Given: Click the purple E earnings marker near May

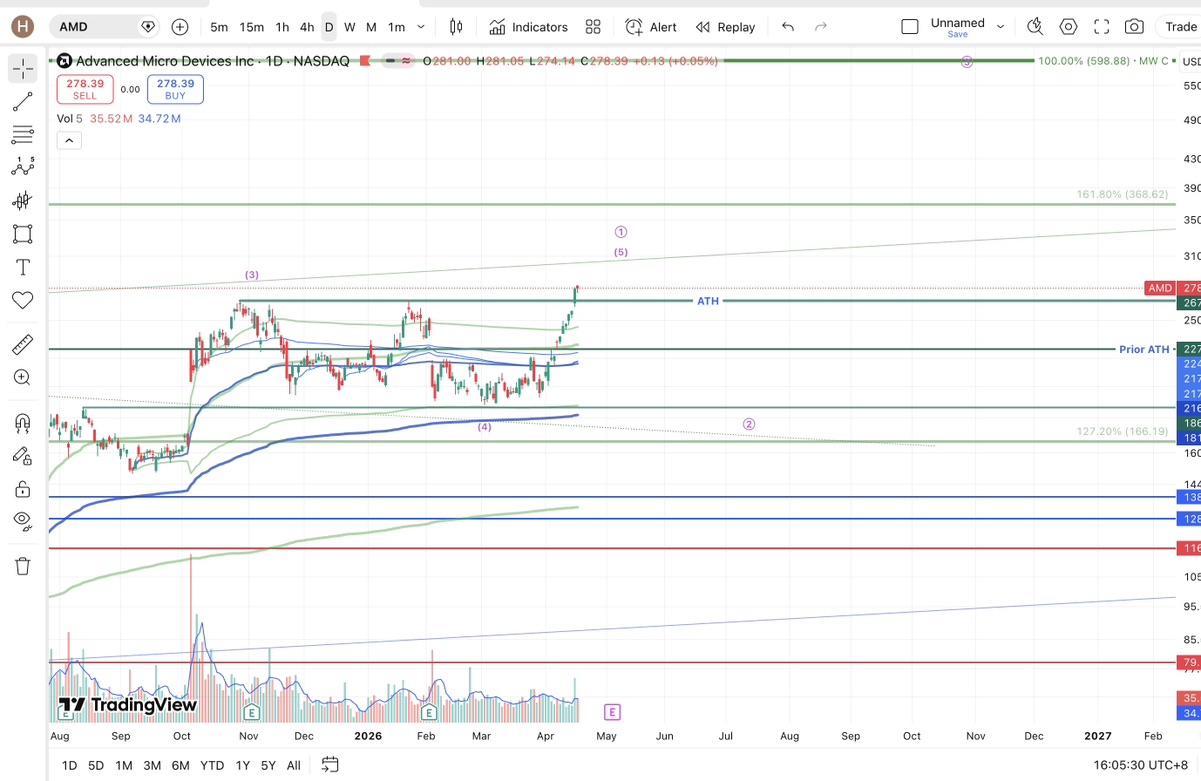Looking at the screenshot, I should [613, 712].
